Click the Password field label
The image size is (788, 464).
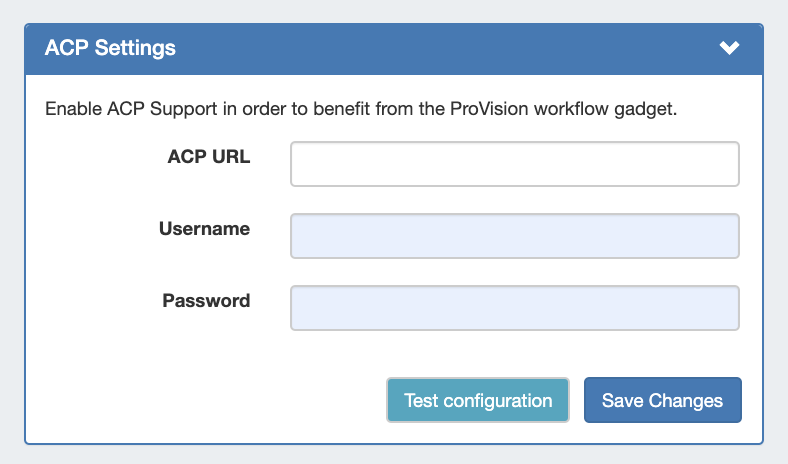coord(206,300)
